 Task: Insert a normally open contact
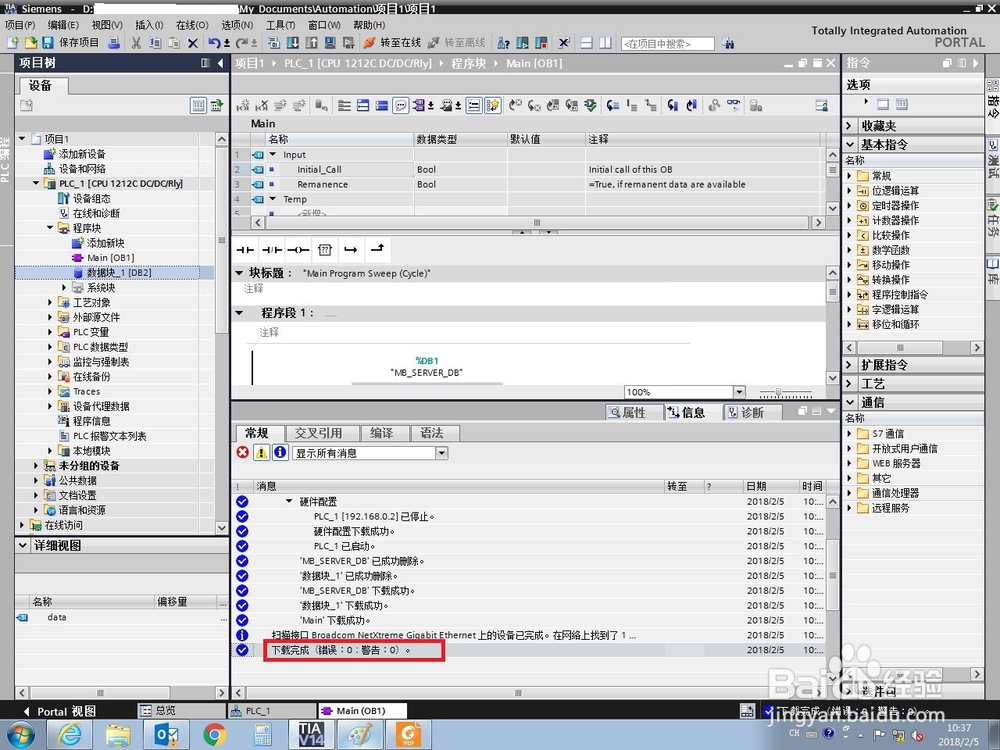coord(246,249)
